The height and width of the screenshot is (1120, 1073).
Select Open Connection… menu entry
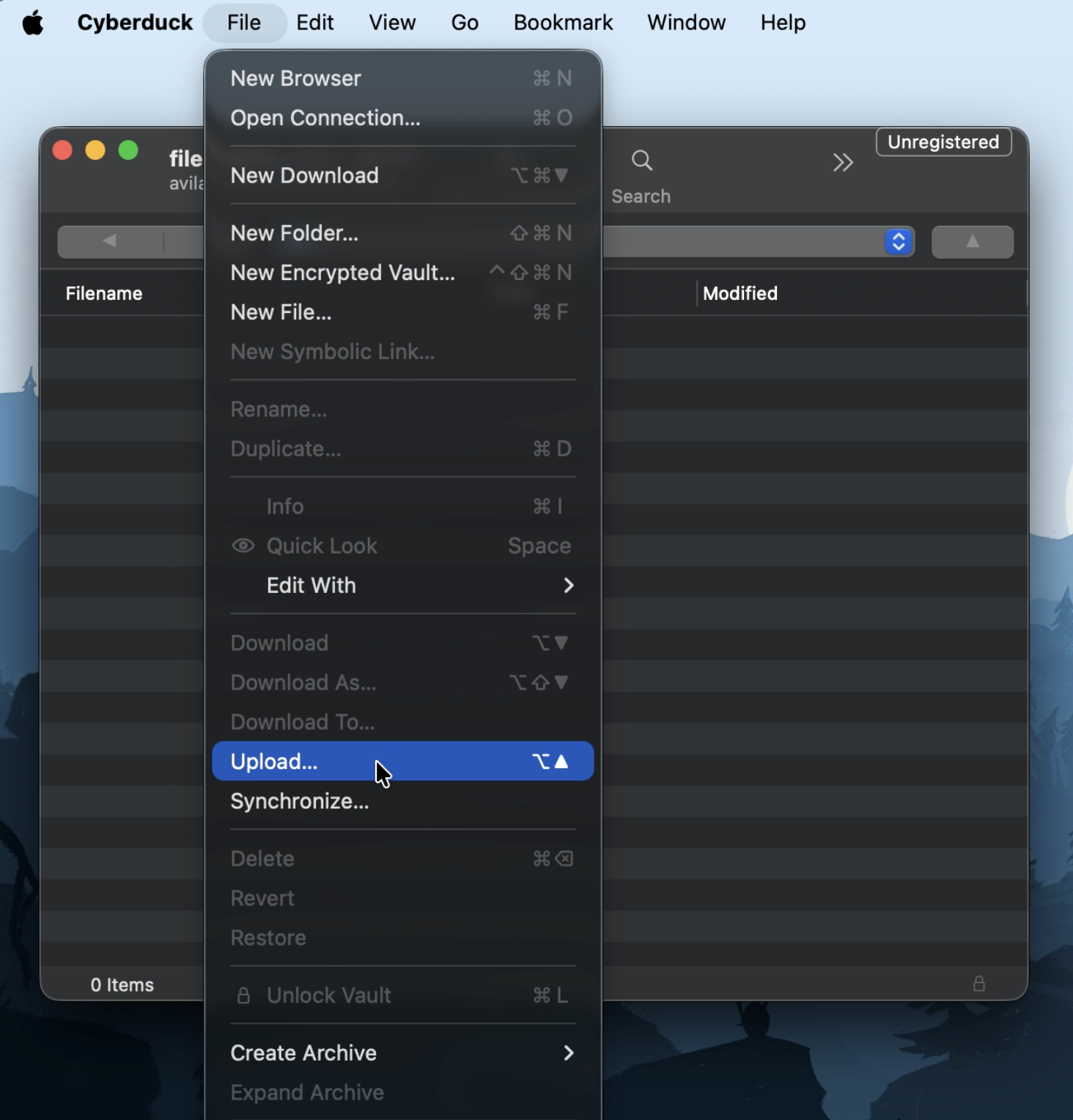coord(402,118)
